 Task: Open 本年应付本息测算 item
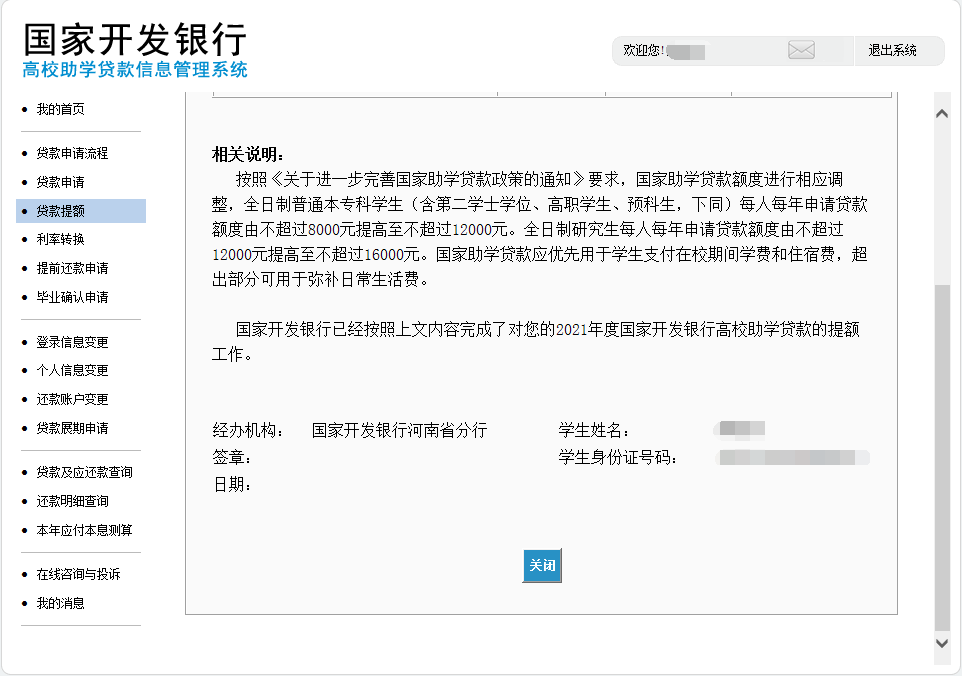(x=84, y=530)
